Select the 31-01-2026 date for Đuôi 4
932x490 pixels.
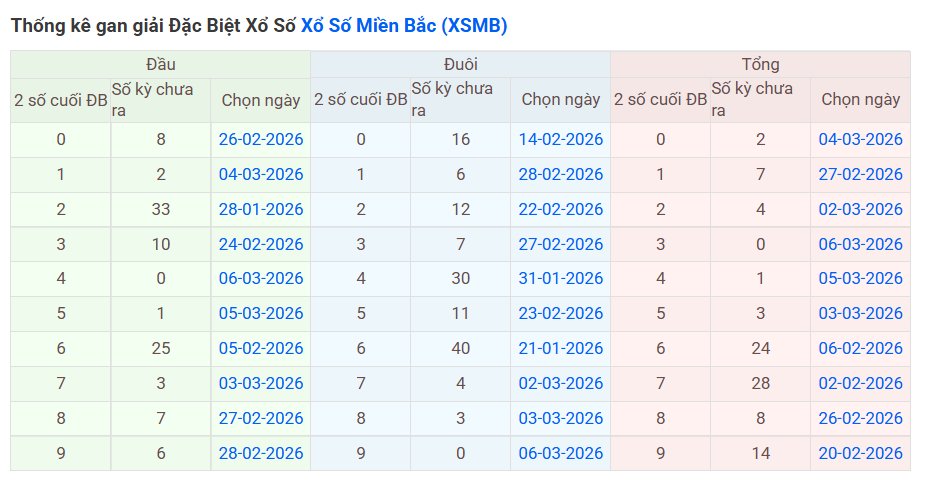click(561, 278)
